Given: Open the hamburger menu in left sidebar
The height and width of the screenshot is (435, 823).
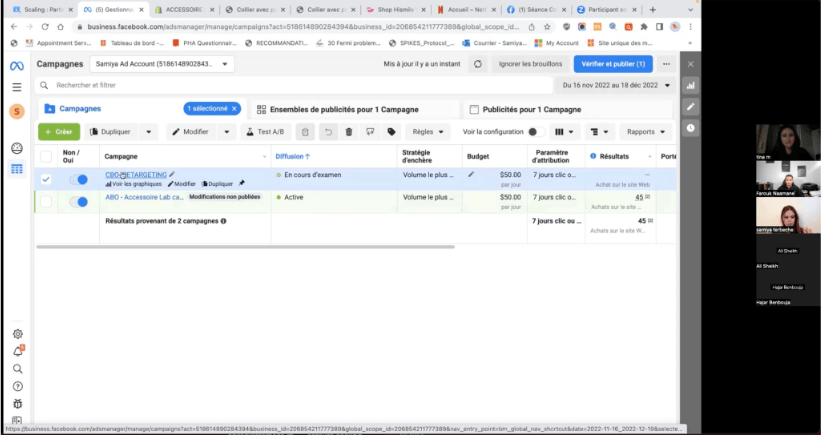Looking at the screenshot, I should point(17,87).
